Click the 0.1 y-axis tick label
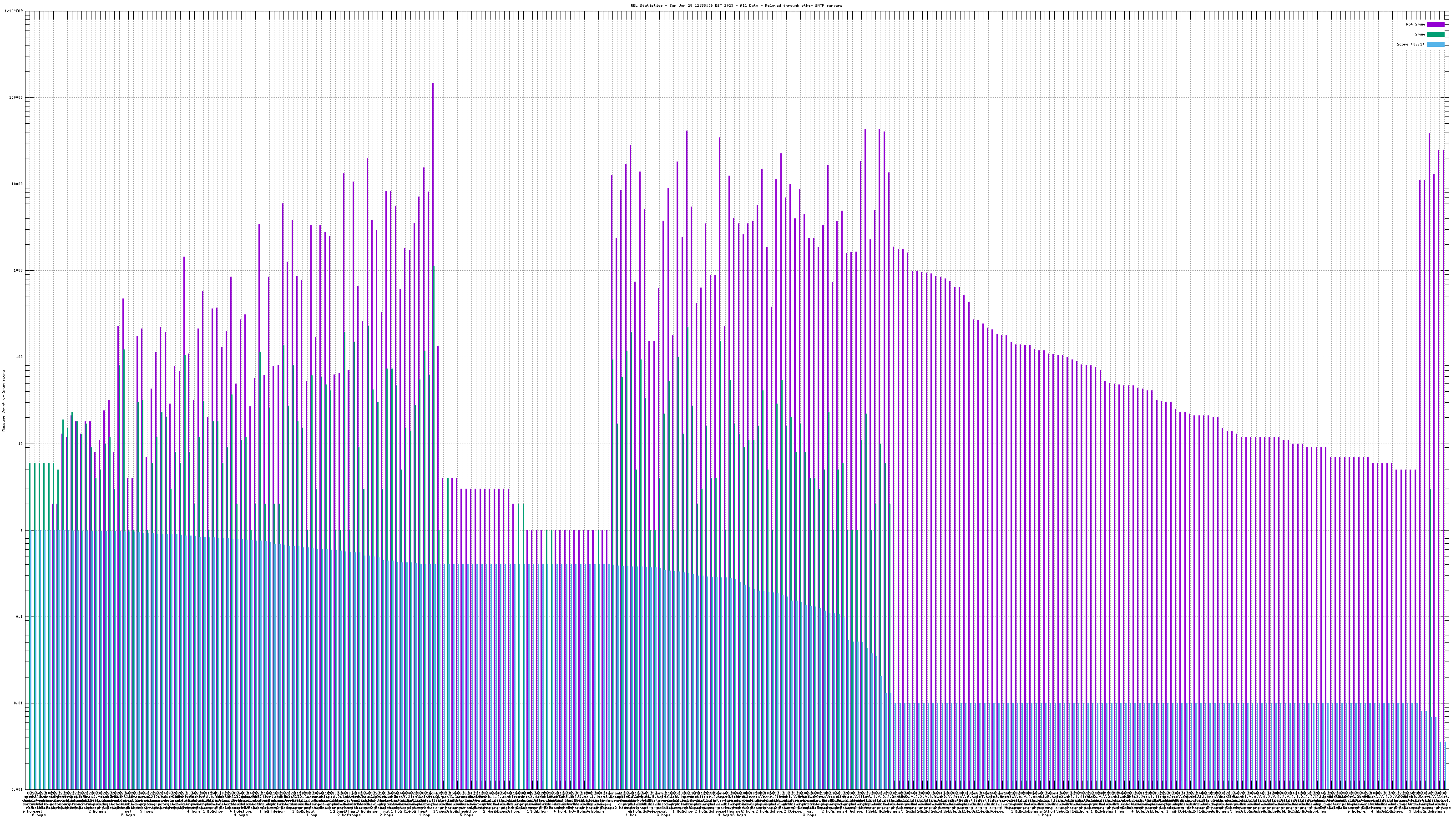Screen dimensions: 1456x819 click(20, 617)
